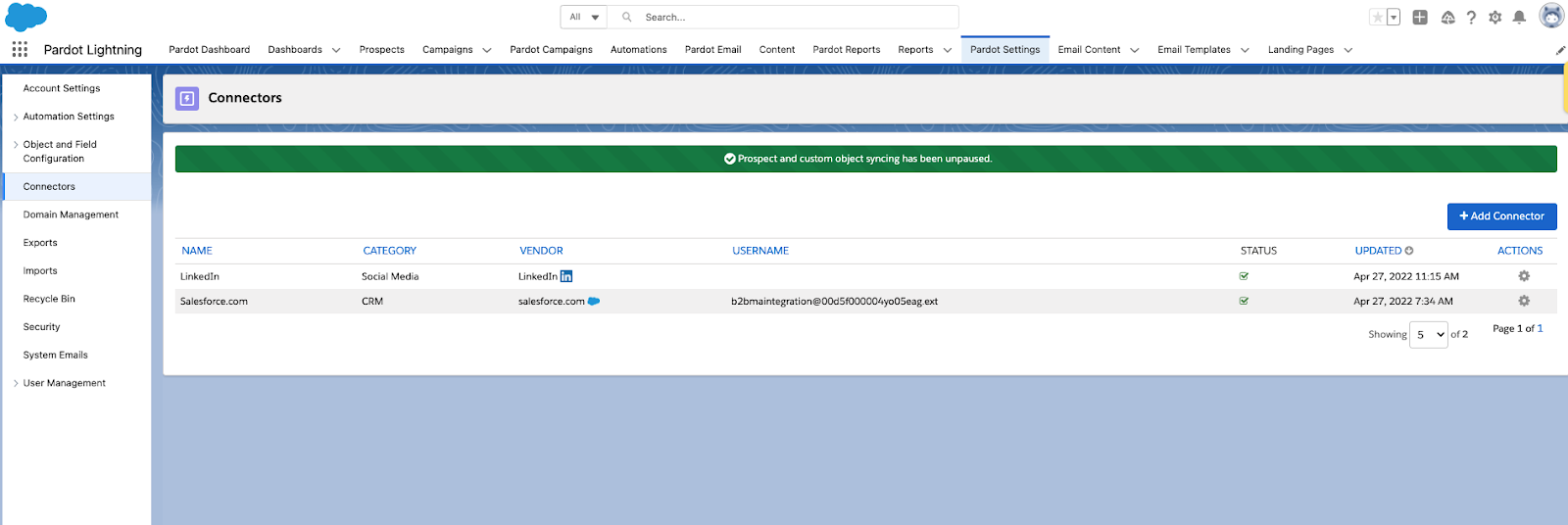Click the success banner checkmark icon
The width and height of the screenshot is (1568, 525).
pos(730,159)
